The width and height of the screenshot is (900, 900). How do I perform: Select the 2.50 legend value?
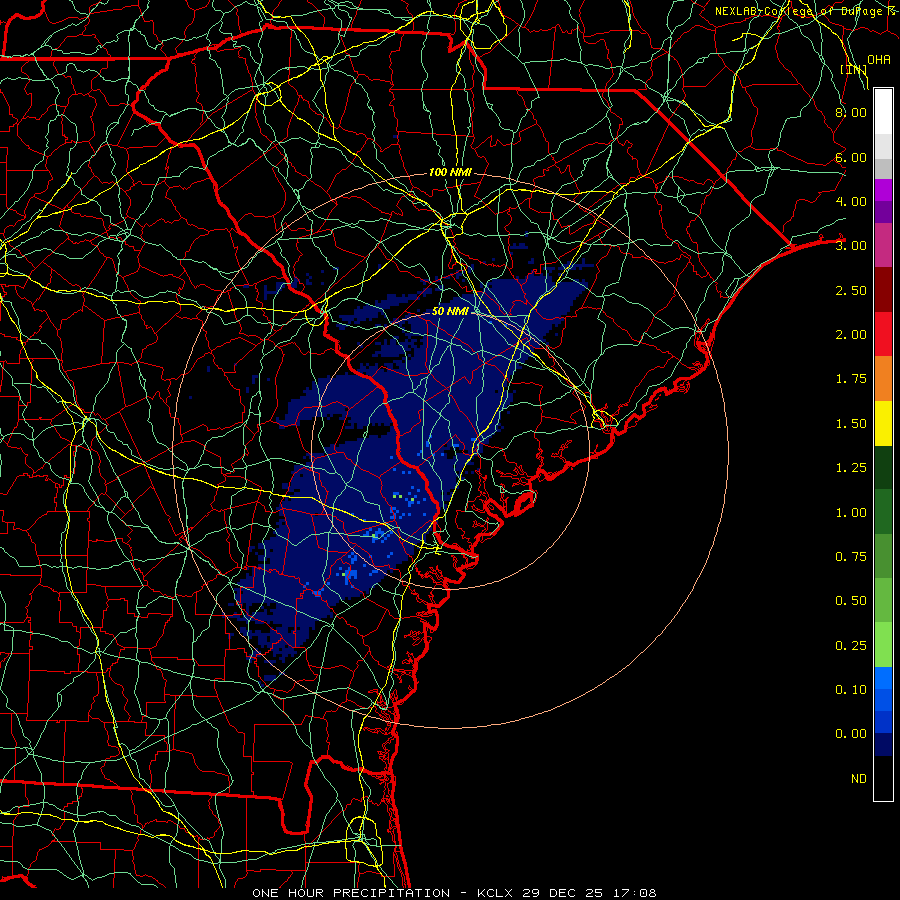pyautogui.click(x=851, y=290)
